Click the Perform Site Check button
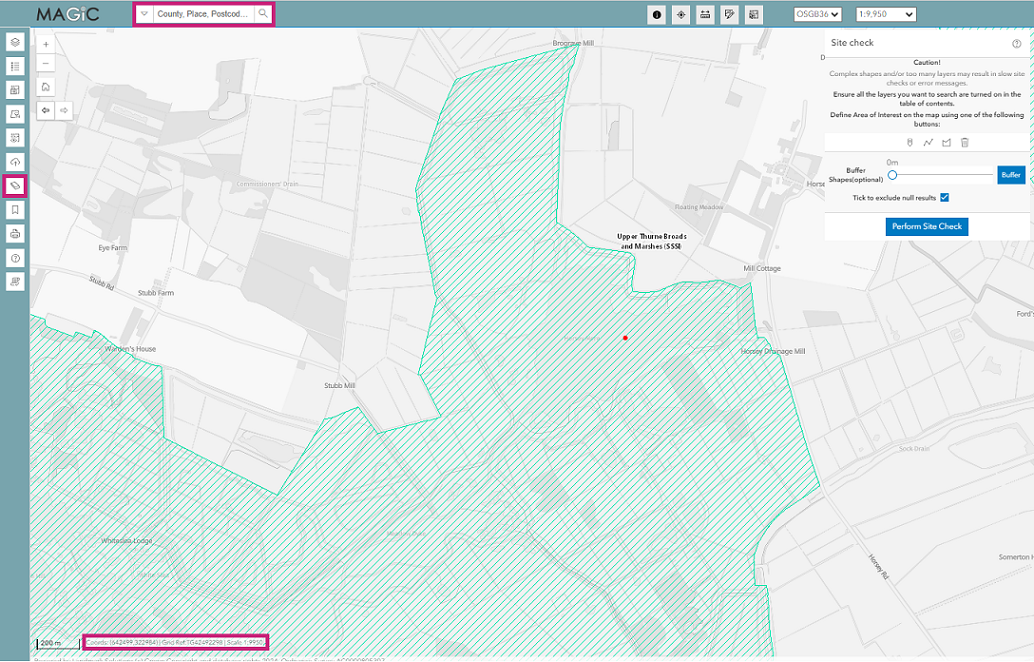 click(x=927, y=226)
